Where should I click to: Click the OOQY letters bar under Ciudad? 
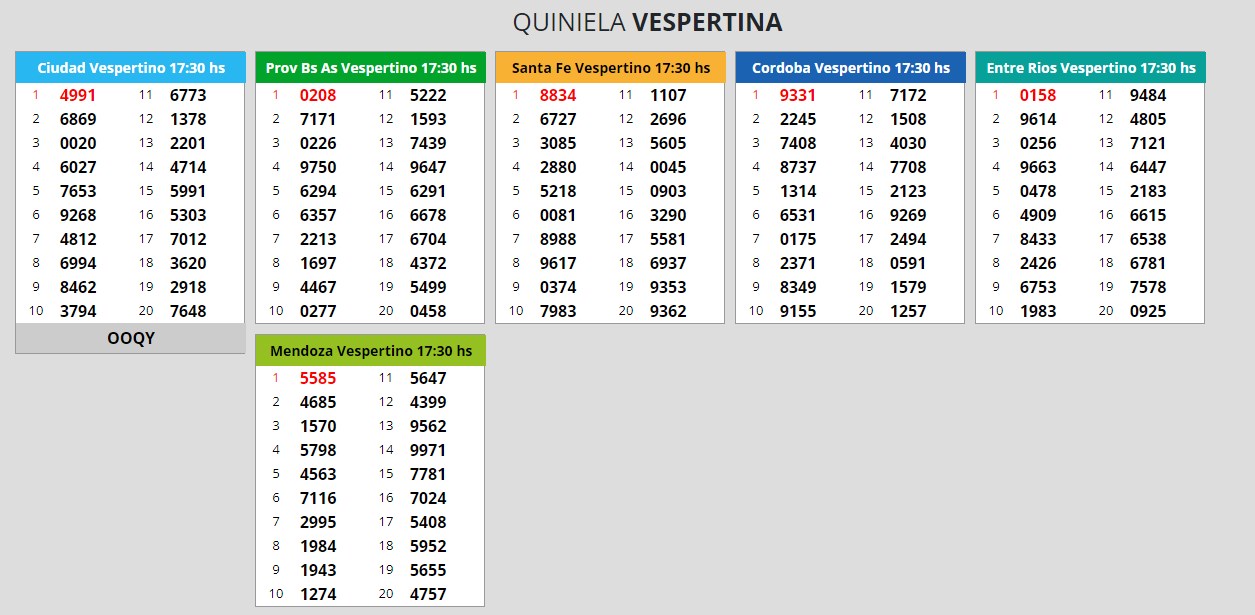coord(130,338)
